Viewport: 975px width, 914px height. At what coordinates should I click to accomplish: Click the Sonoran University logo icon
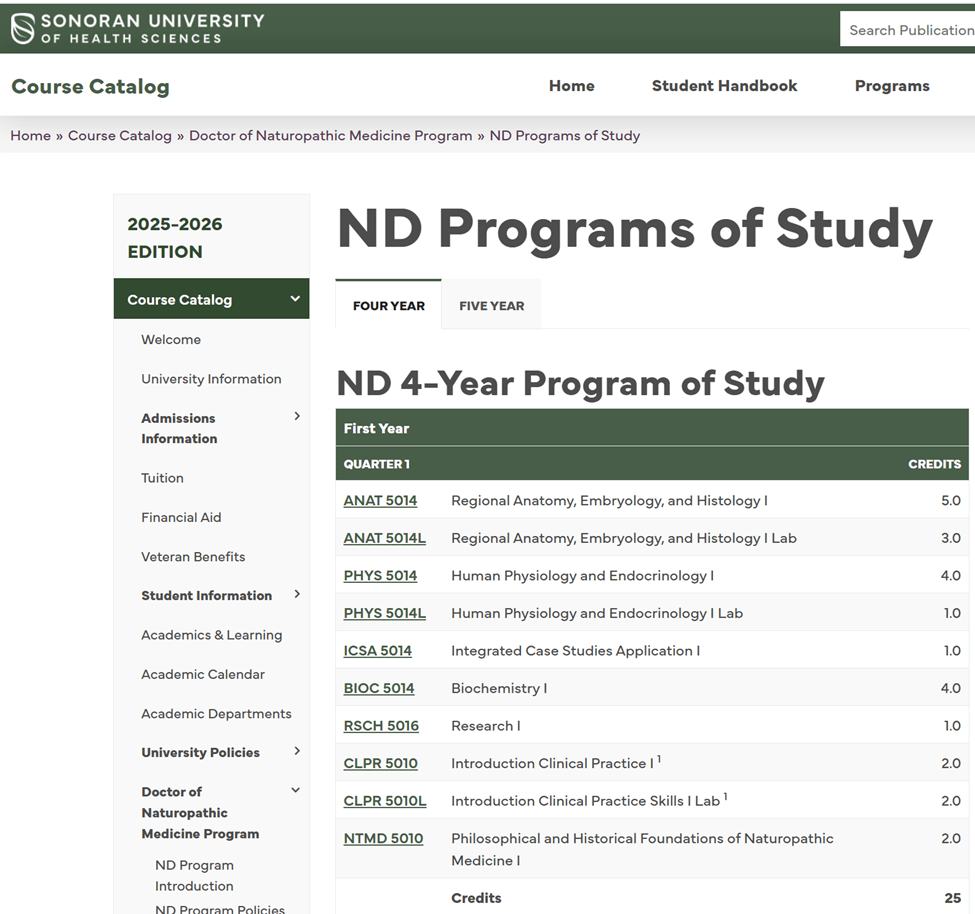23,29
